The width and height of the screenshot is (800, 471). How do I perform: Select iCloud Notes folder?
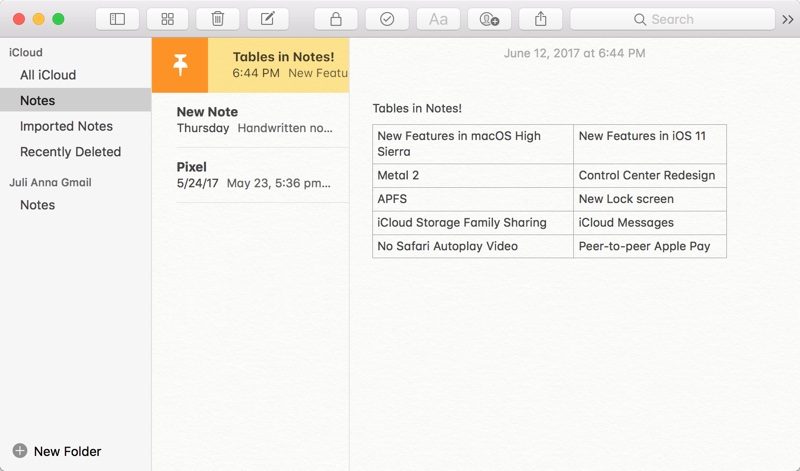point(76,100)
